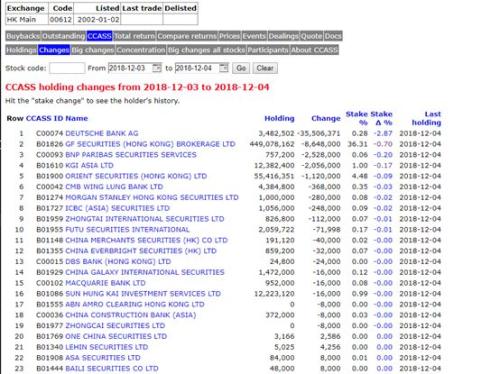Switch to the Total return tab
This screenshot has height=374, width=500.
coord(134,36)
